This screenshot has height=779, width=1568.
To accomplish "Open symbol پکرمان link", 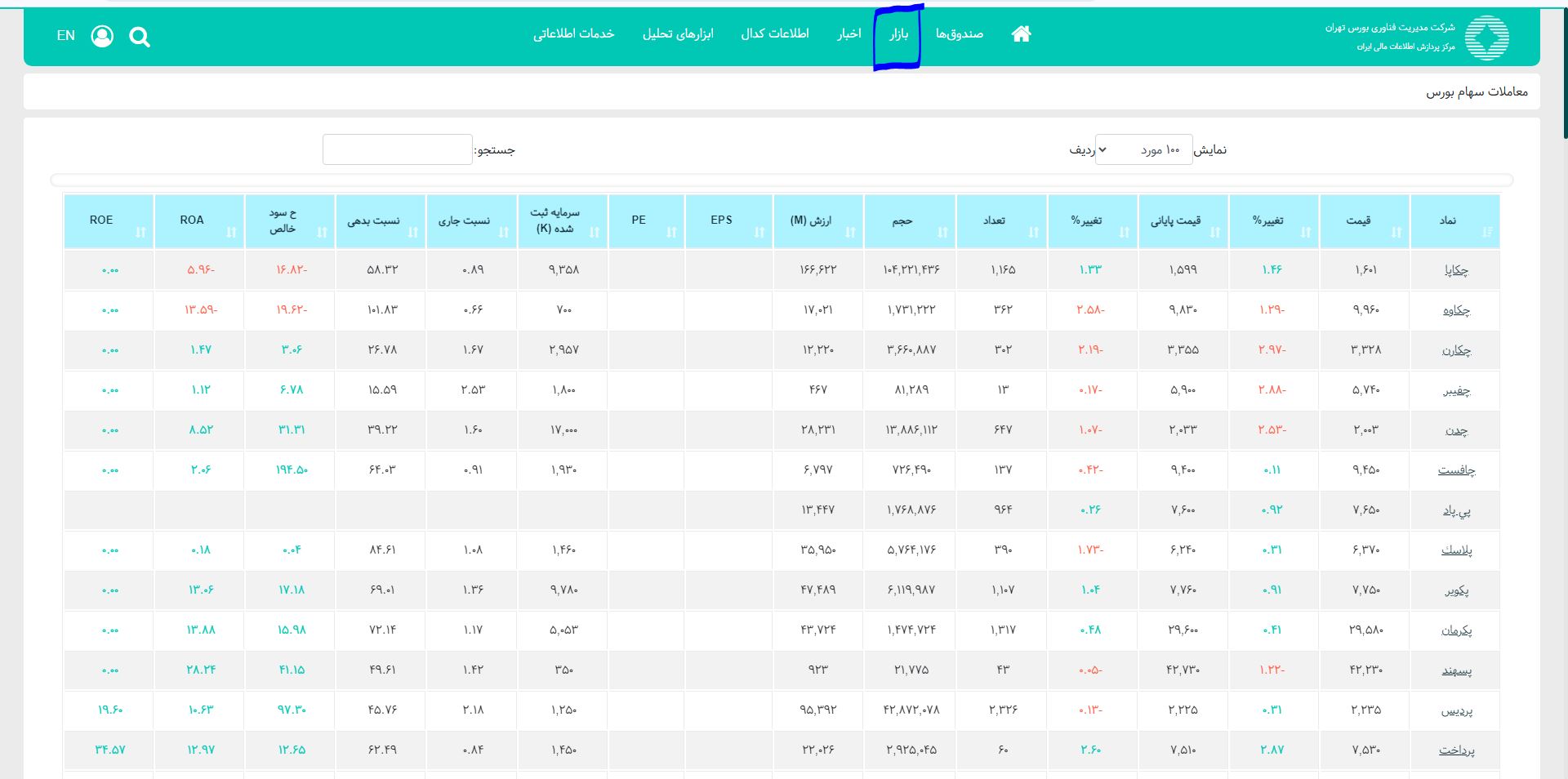I will pos(1456,630).
